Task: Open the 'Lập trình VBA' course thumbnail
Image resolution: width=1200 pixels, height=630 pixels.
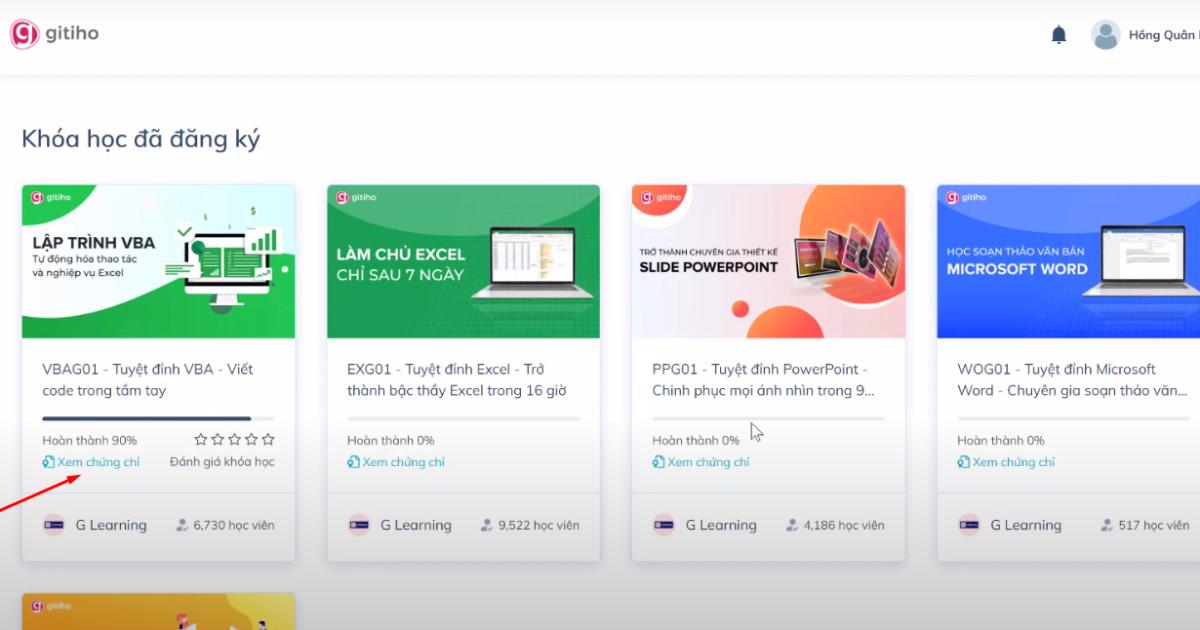Action: pyautogui.click(x=158, y=261)
